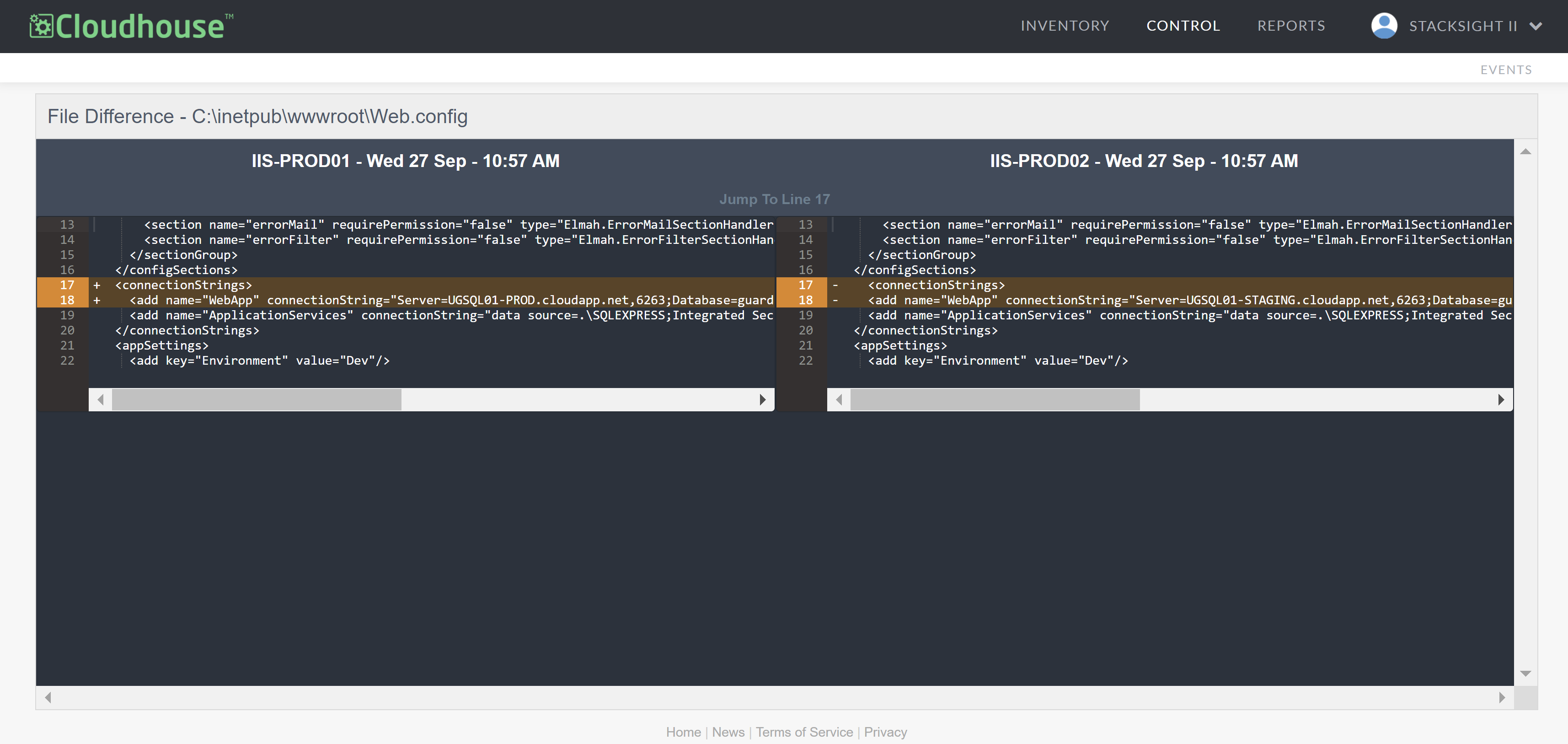The width and height of the screenshot is (1568, 744).
Task: Click the IIS-PROD01 horizontal scrollbar thumb
Action: (x=256, y=399)
